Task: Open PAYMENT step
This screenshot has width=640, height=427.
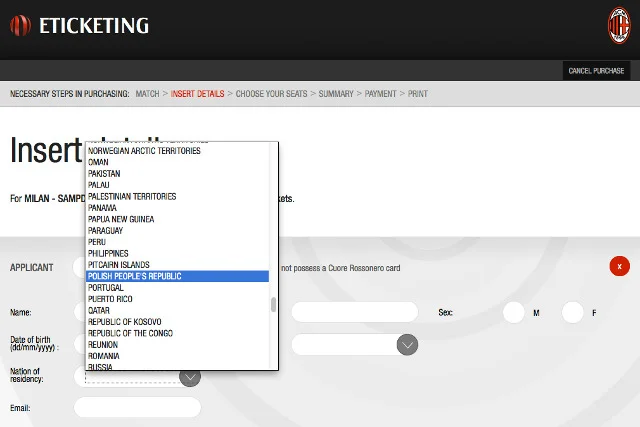Action: [380, 94]
